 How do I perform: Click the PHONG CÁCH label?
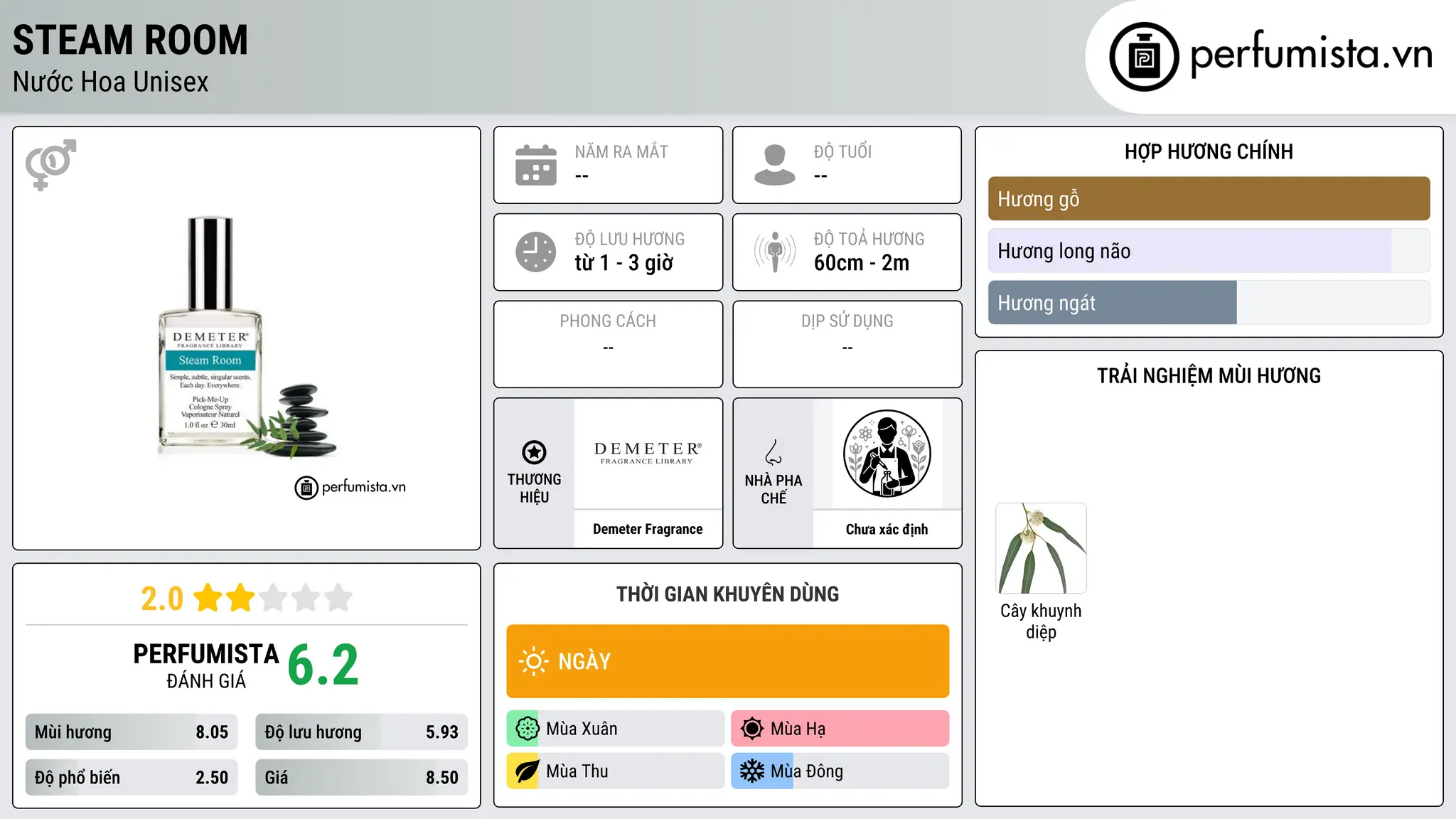[608, 321]
